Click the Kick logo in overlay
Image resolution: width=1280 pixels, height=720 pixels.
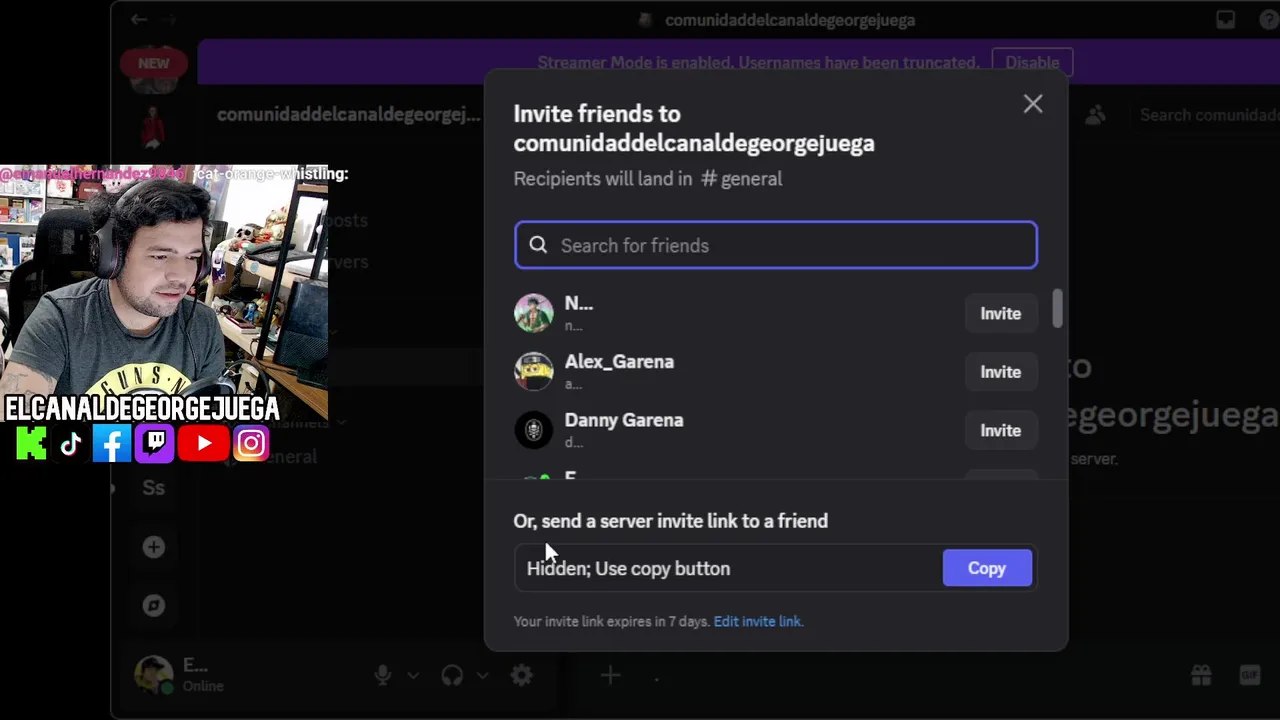tap(31, 443)
